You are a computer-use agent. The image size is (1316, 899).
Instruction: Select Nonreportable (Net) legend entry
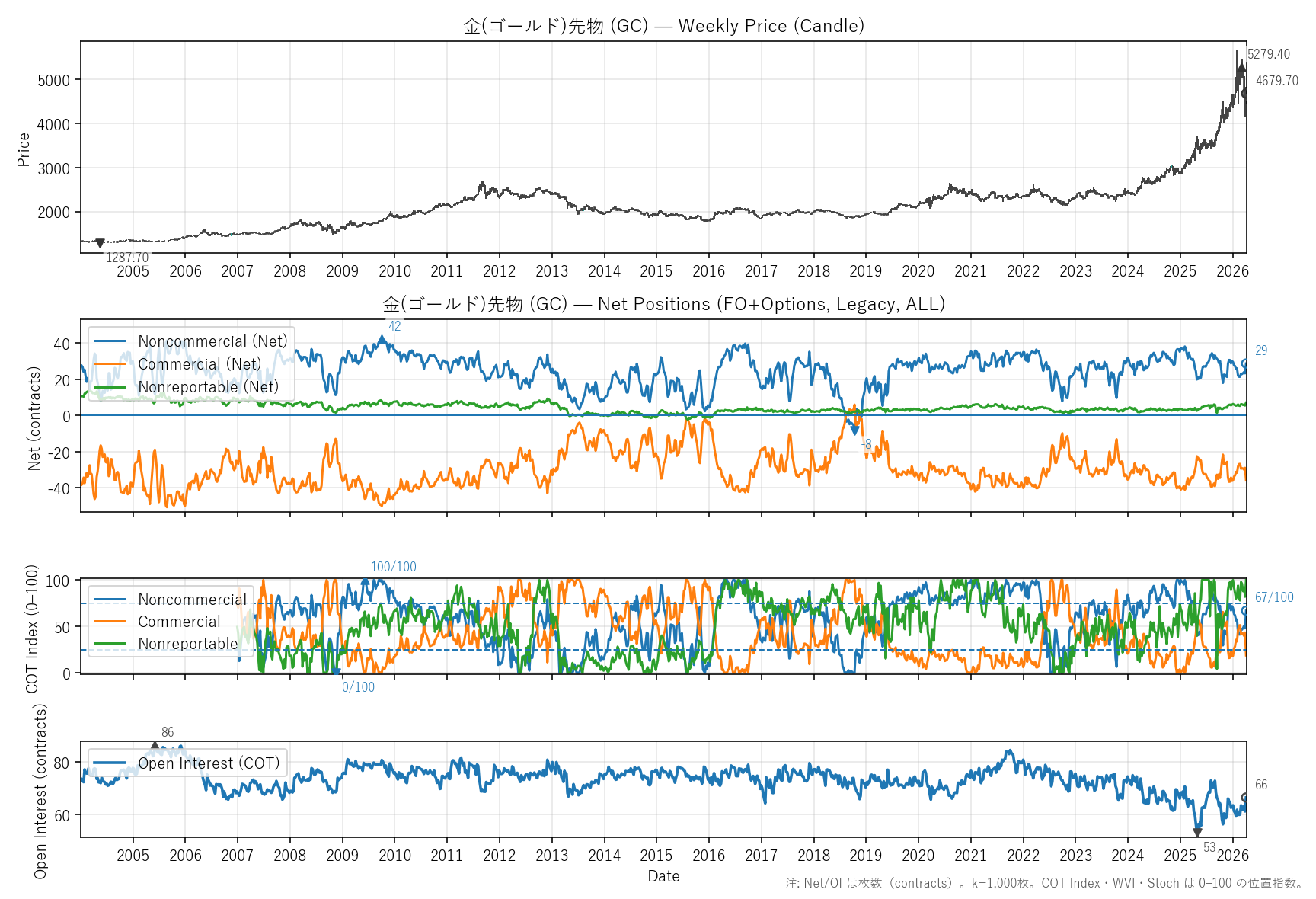(x=208, y=387)
